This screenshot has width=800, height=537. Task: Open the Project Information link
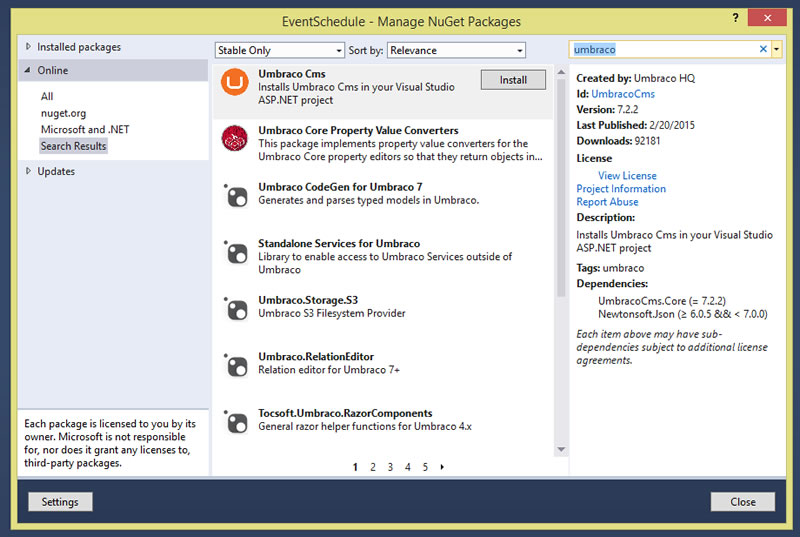point(621,189)
